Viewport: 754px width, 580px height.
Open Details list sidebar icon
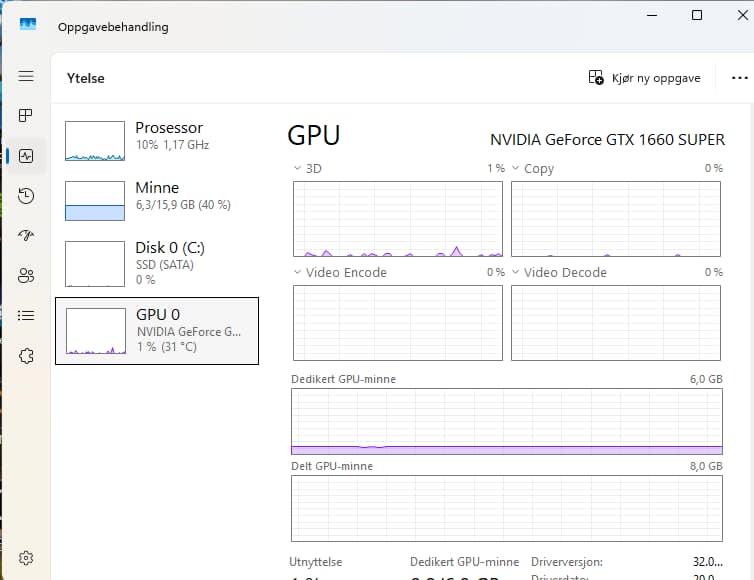pos(26,315)
